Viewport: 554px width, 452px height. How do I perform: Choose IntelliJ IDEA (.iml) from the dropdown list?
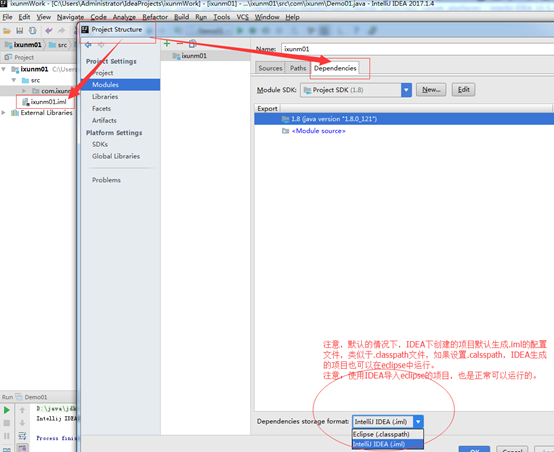[388, 444]
